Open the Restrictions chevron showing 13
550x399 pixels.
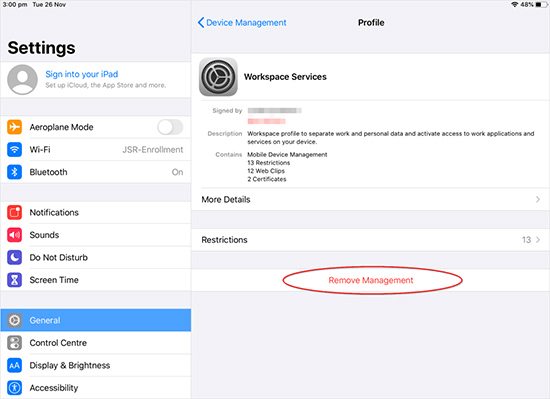click(538, 240)
